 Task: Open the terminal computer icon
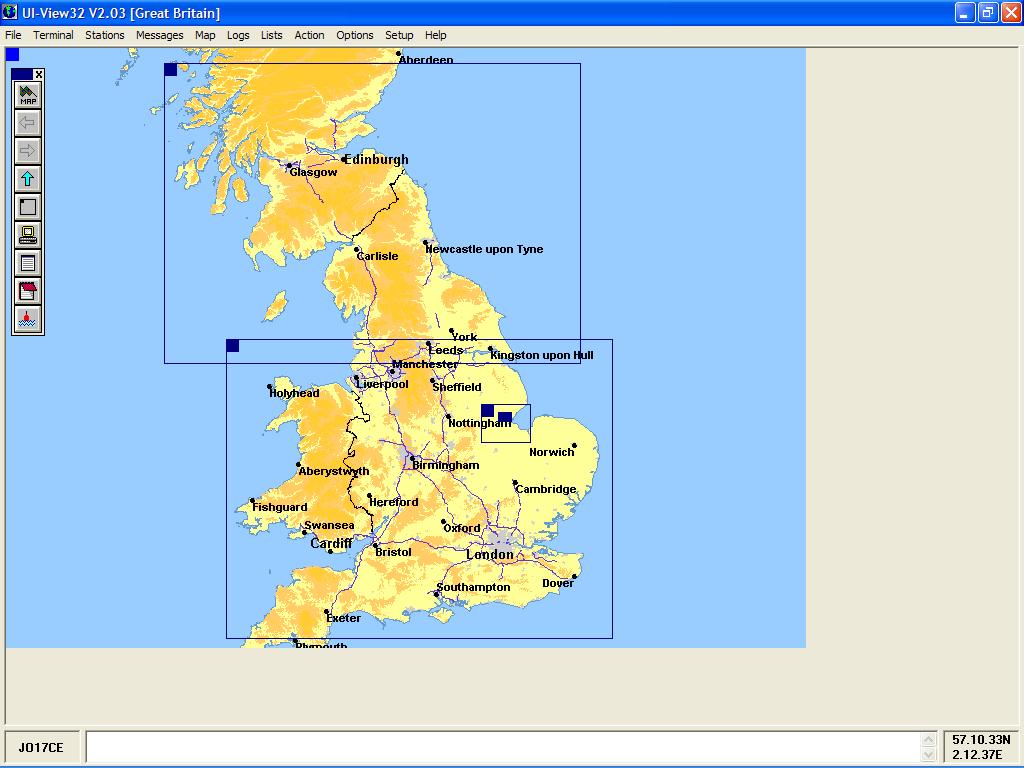27,235
